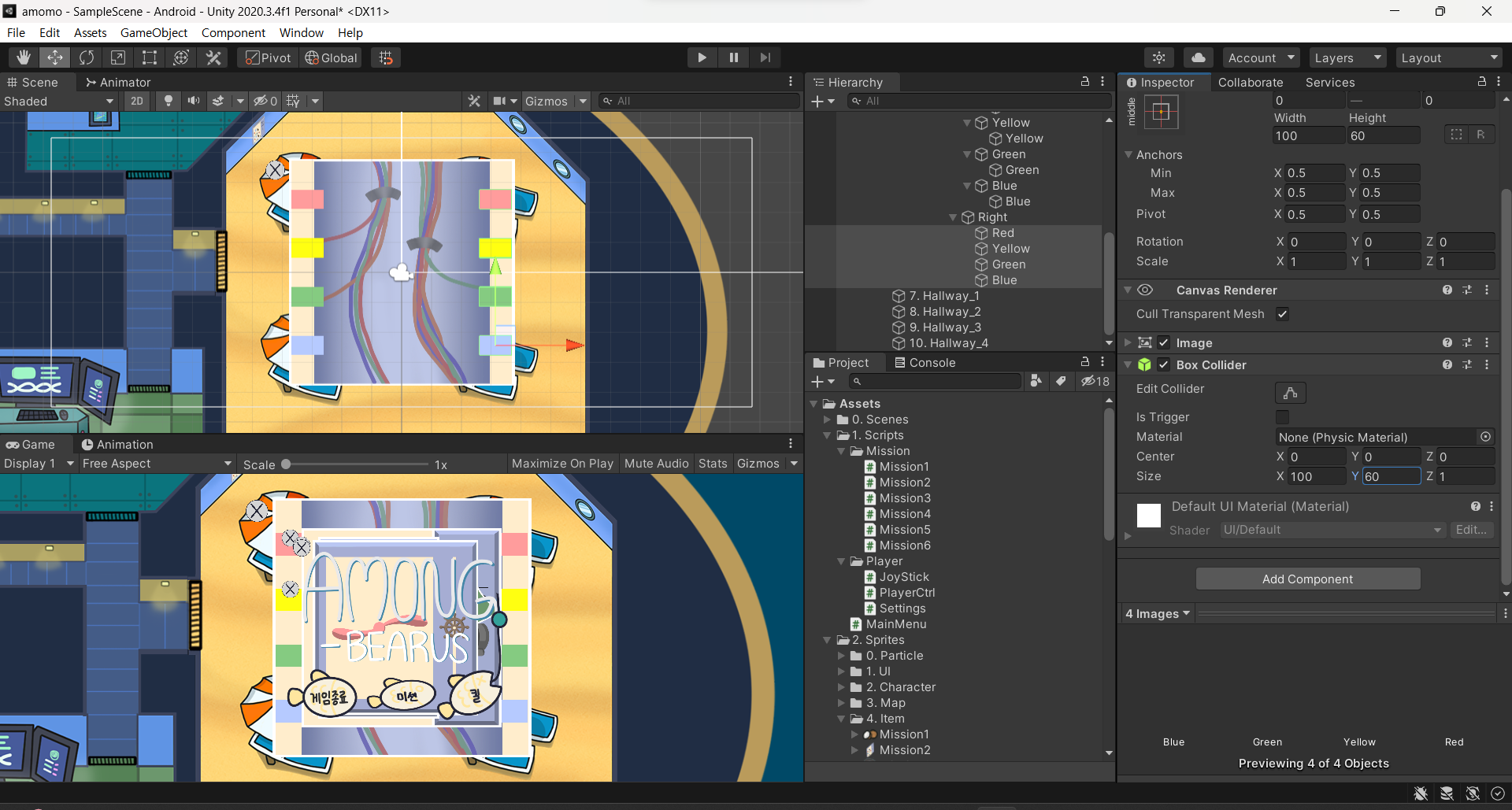Toggle scene audio speaker icon
Screen dimensions: 1512x810
coord(193,101)
